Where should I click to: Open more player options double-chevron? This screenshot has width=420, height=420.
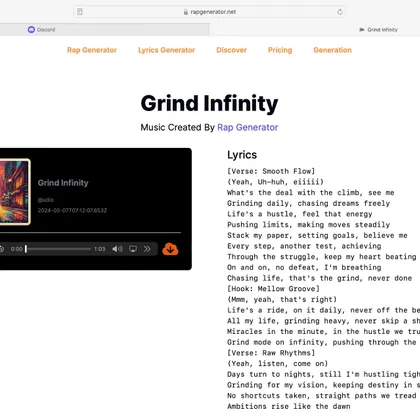tap(147, 249)
